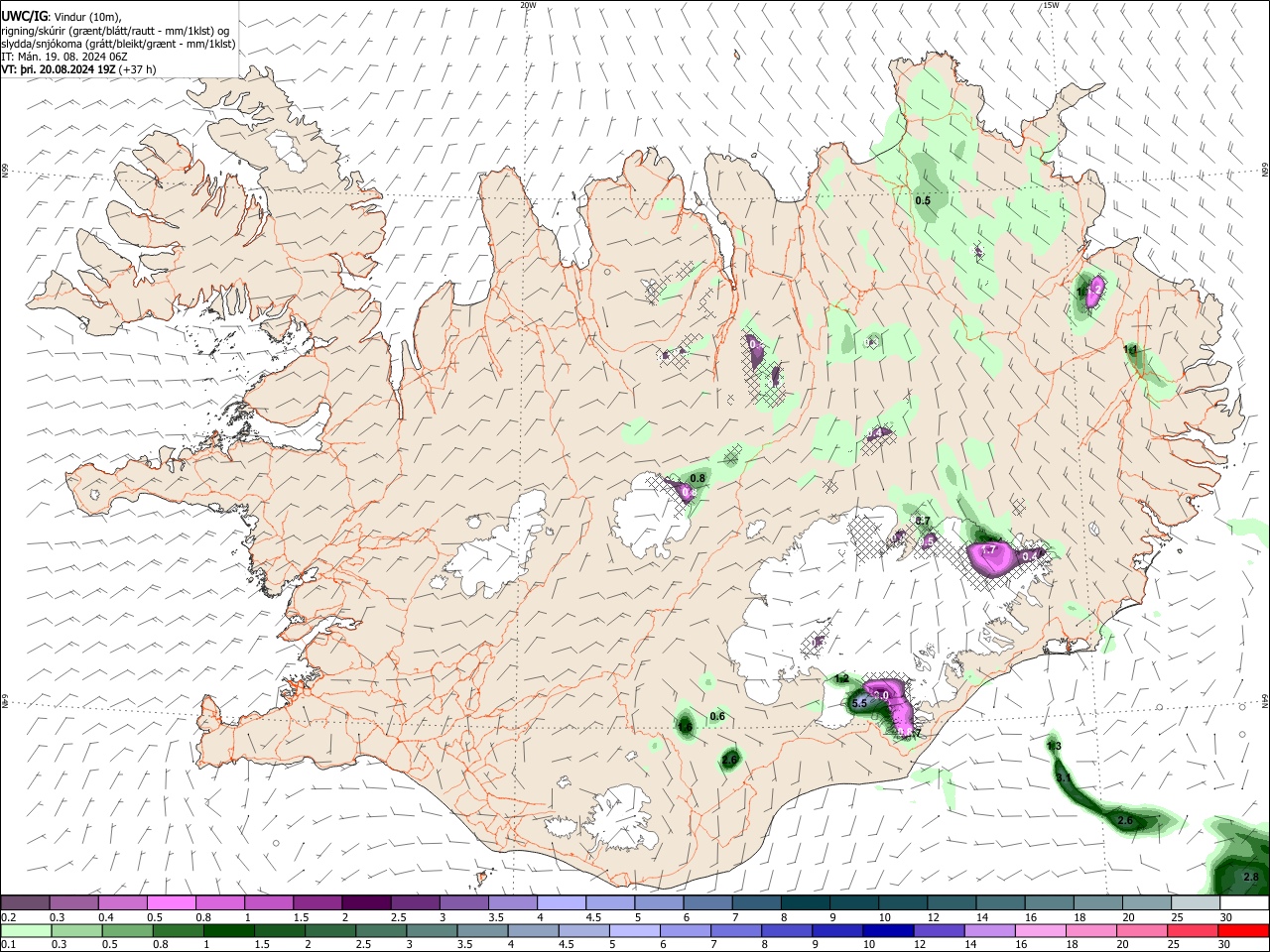This screenshot has height=952, width=1270.
Task: Click the magenta snow swatch between 0.5 and 0.8
Action: pyautogui.click(x=171, y=903)
